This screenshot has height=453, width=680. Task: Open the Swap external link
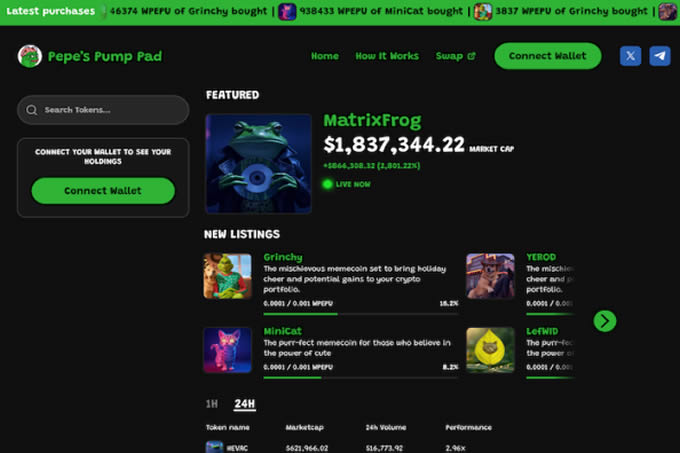pyautogui.click(x=455, y=56)
